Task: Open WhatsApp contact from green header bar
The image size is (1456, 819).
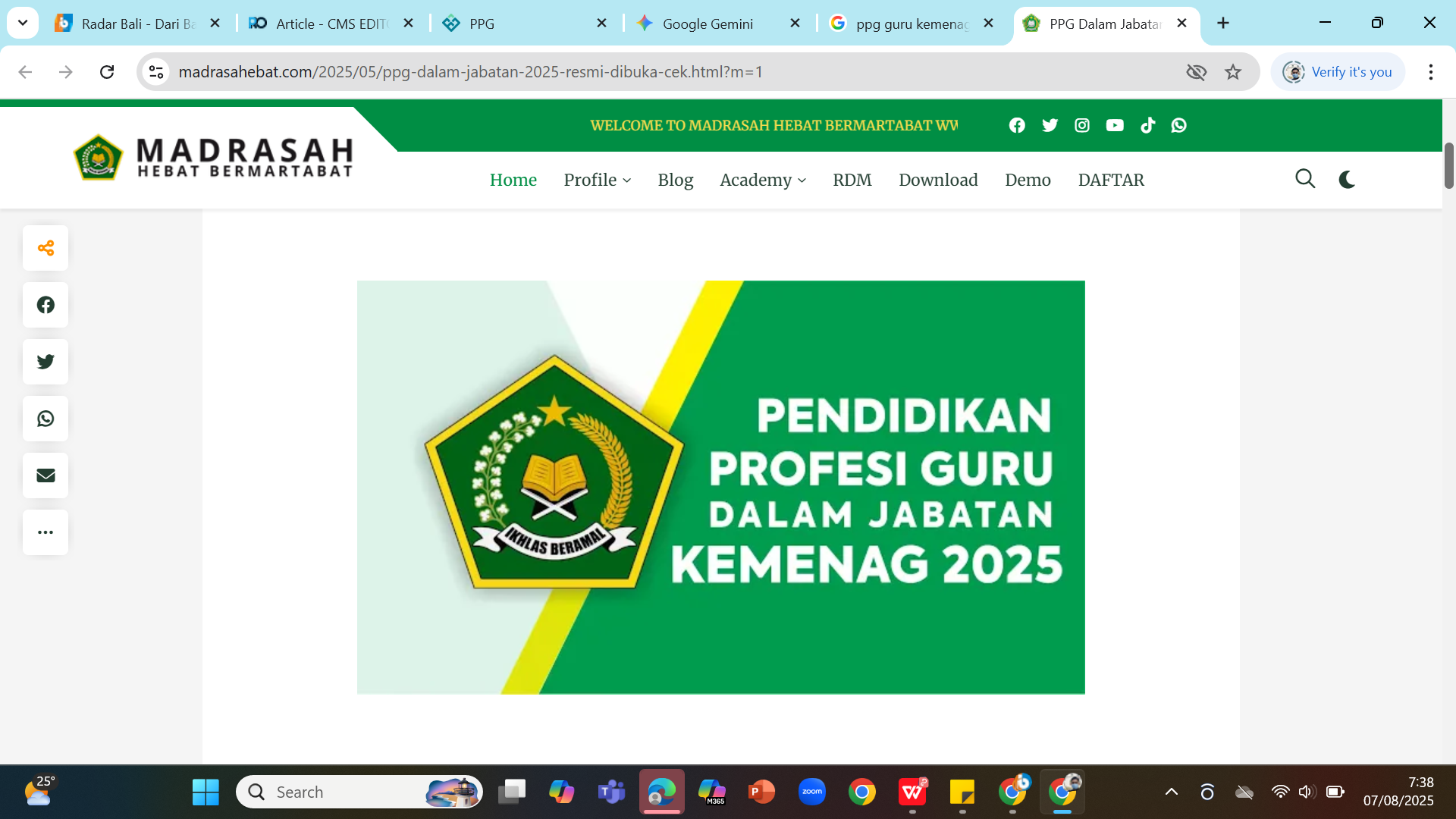Action: click(1178, 125)
